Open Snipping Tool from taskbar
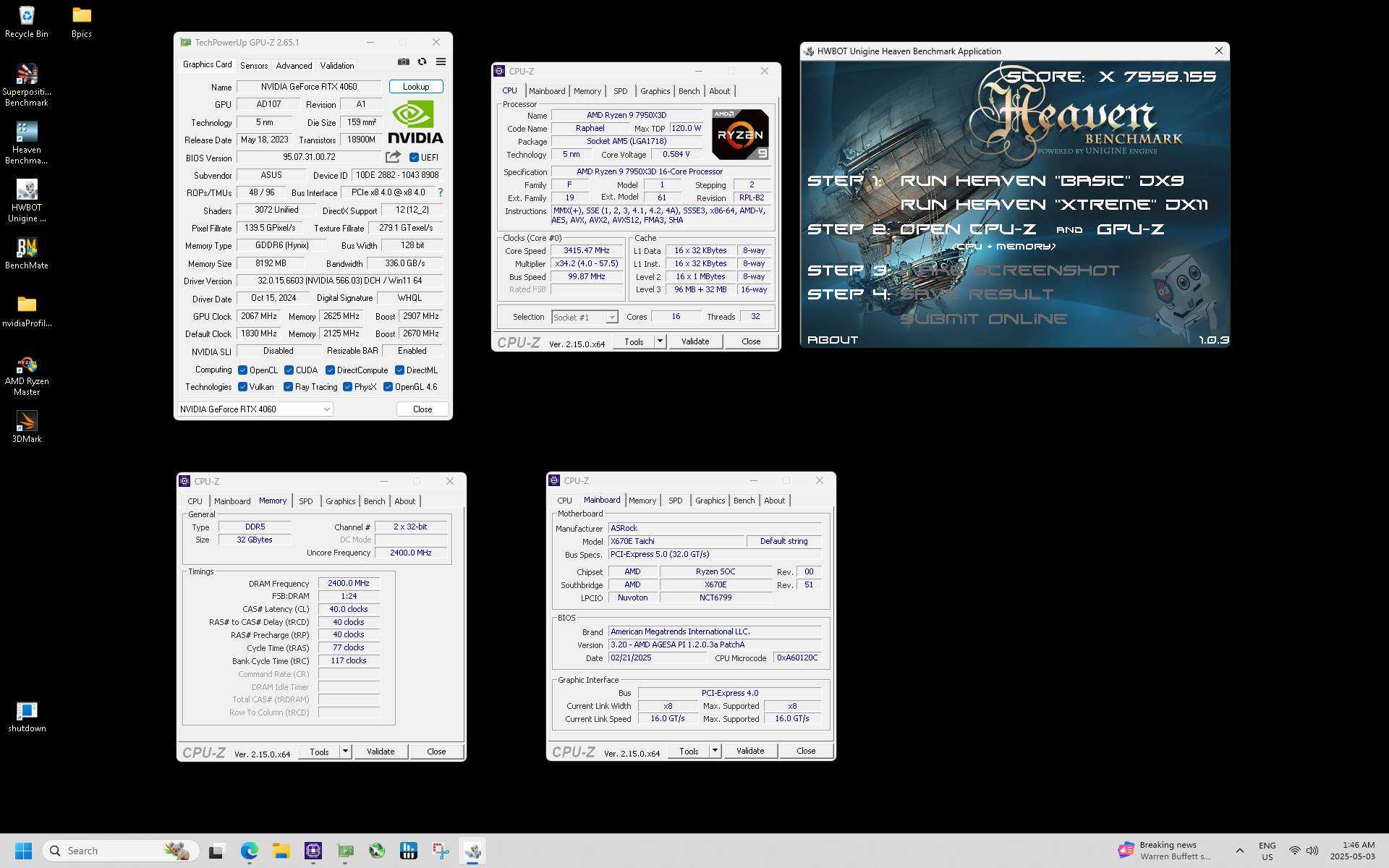The width and height of the screenshot is (1389, 868). point(441,851)
